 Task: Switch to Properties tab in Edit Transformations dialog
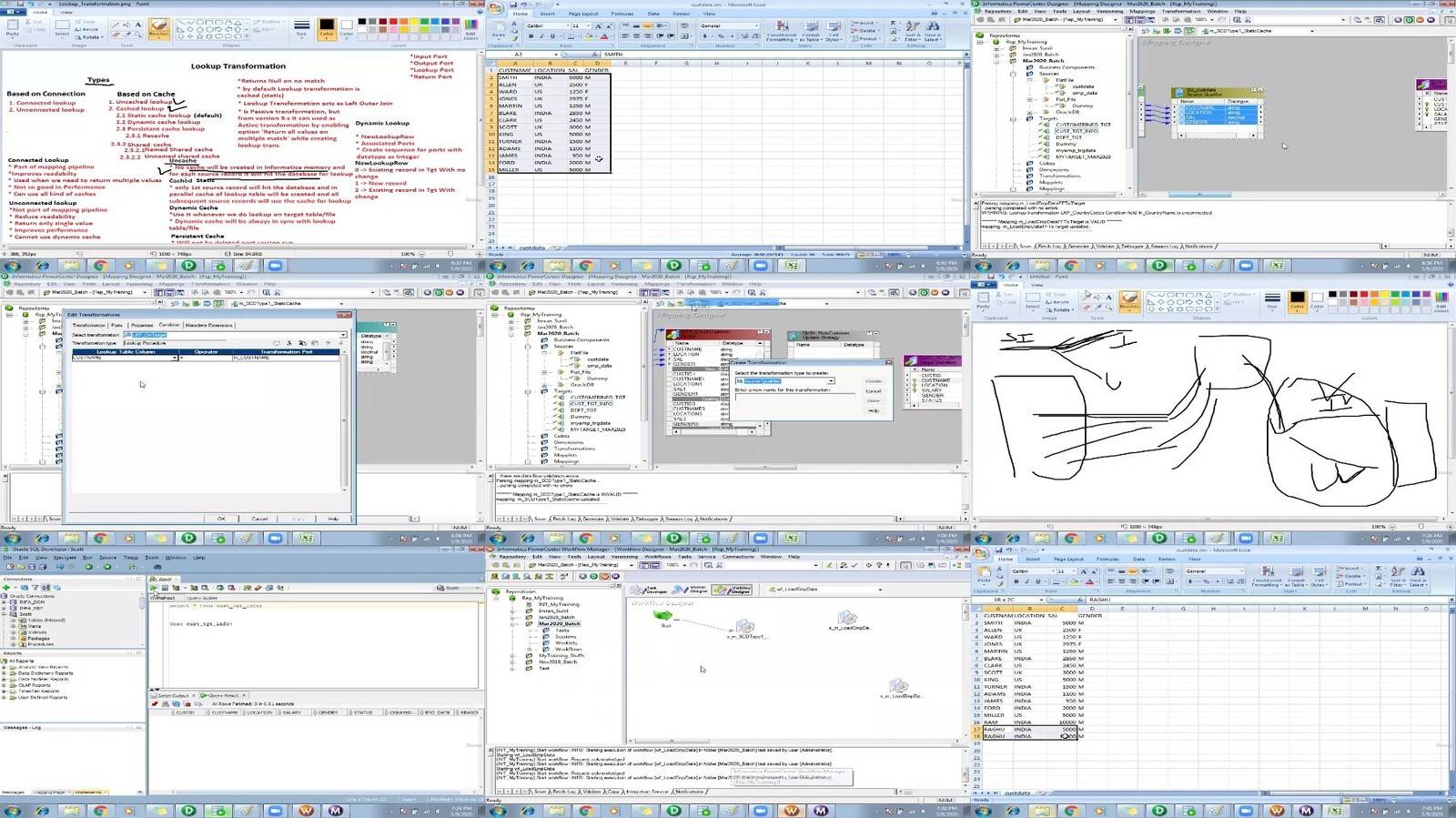[x=142, y=325]
